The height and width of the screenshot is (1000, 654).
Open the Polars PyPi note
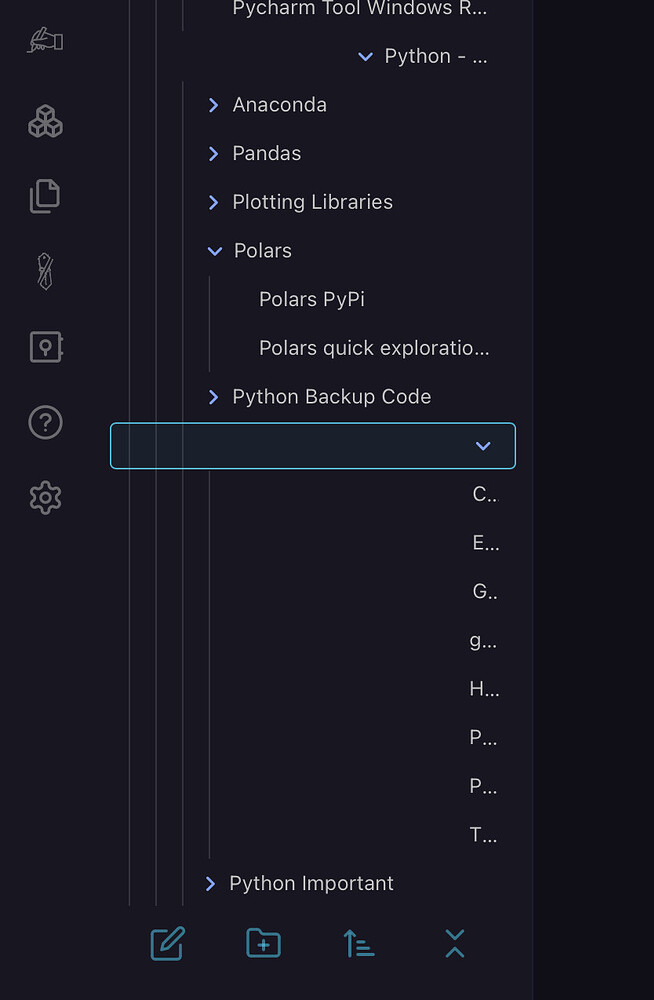click(311, 299)
